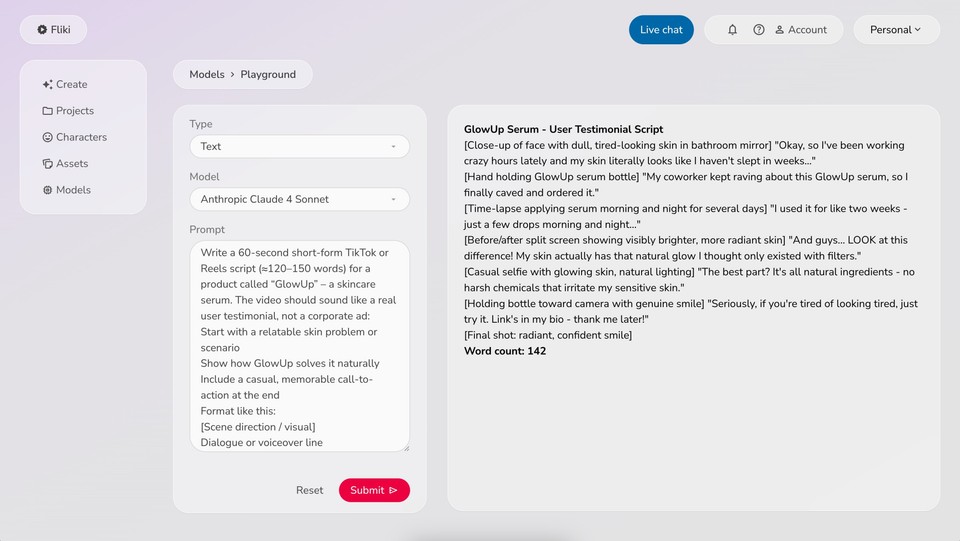Click the Create sparkle icon

pyautogui.click(x=47, y=85)
